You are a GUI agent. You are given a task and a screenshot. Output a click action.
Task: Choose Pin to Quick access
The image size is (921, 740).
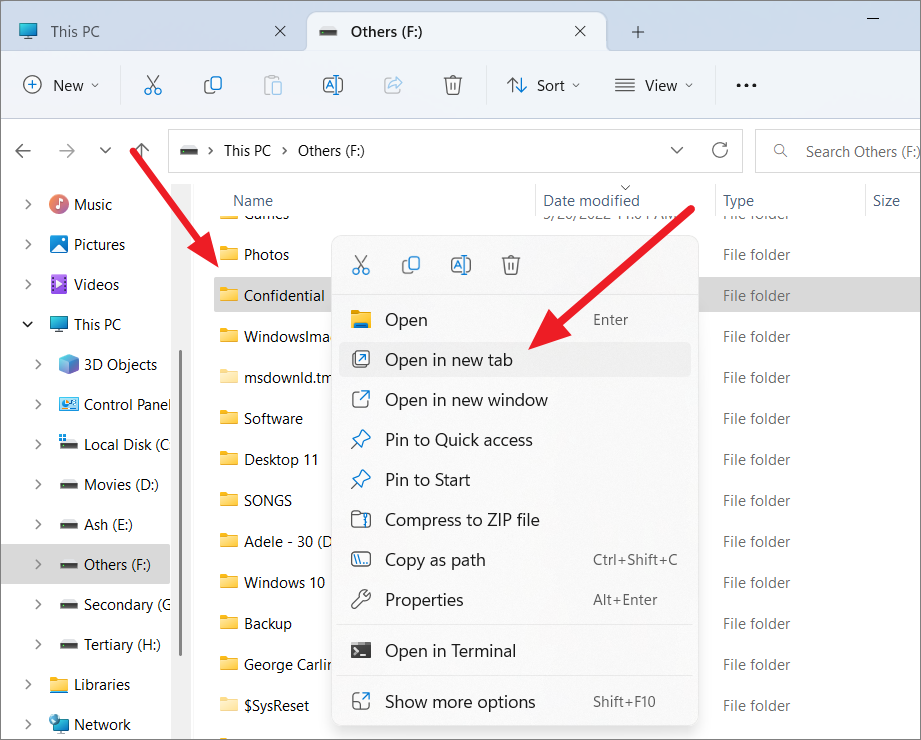[x=515, y=440]
